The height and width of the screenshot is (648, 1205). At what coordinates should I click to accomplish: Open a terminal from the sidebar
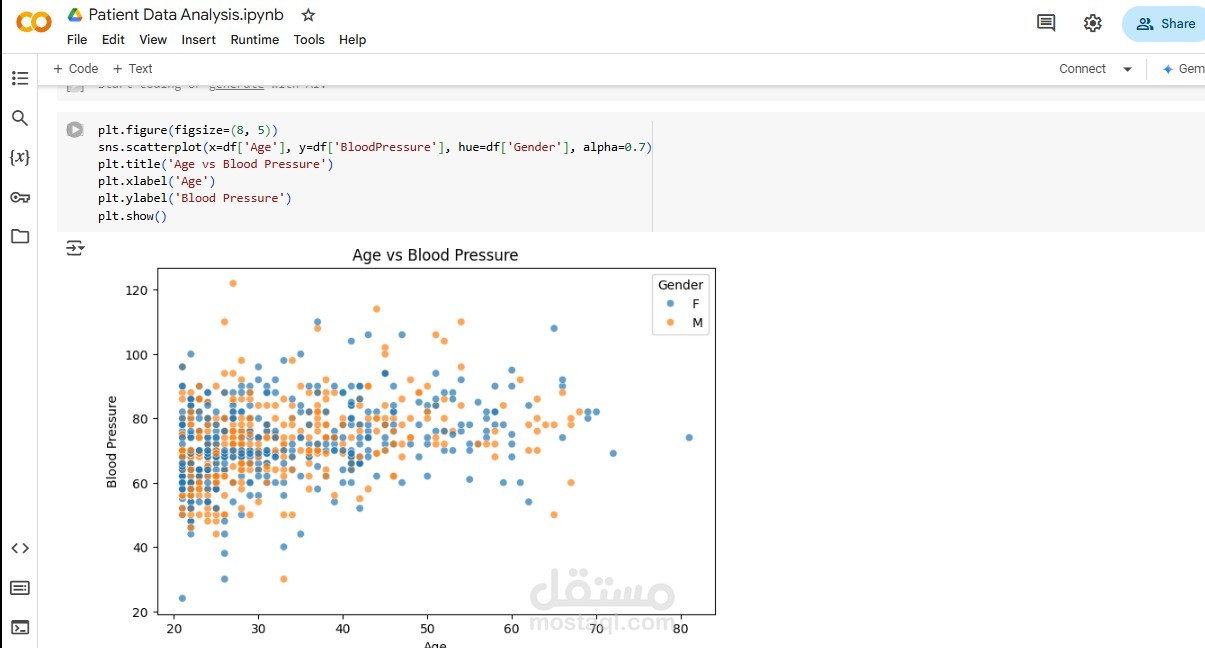tap(20, 627)
